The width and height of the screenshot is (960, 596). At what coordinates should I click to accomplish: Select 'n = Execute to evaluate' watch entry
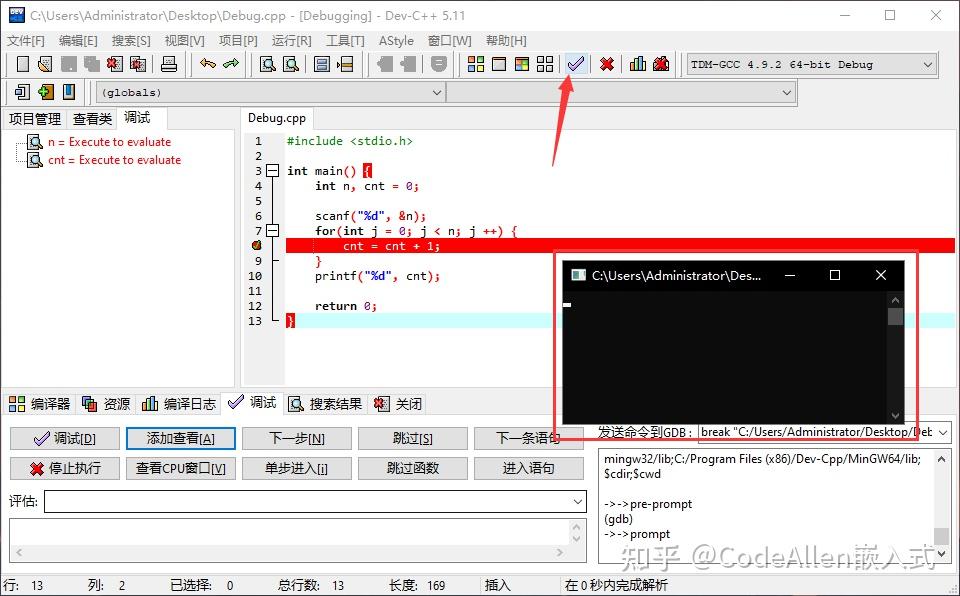[110, 142]
